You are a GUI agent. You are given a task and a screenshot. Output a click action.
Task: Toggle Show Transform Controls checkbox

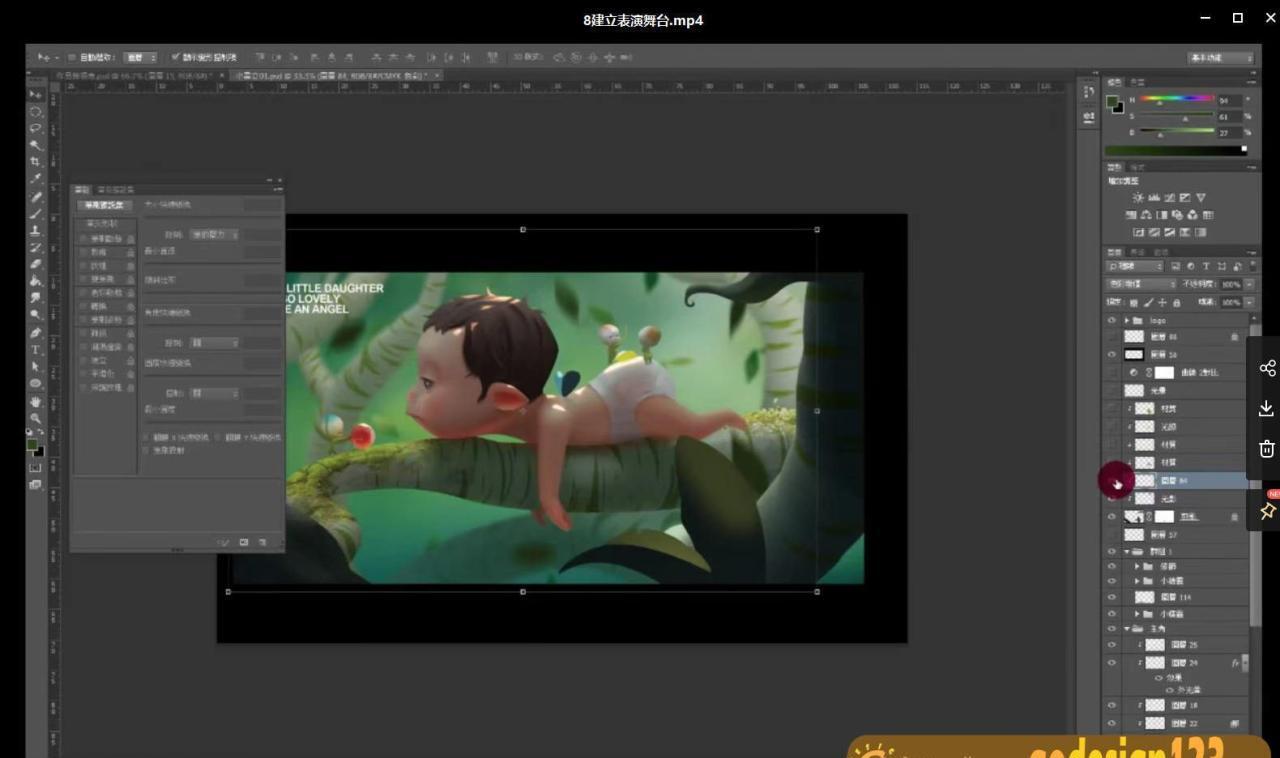pos(176,57)
